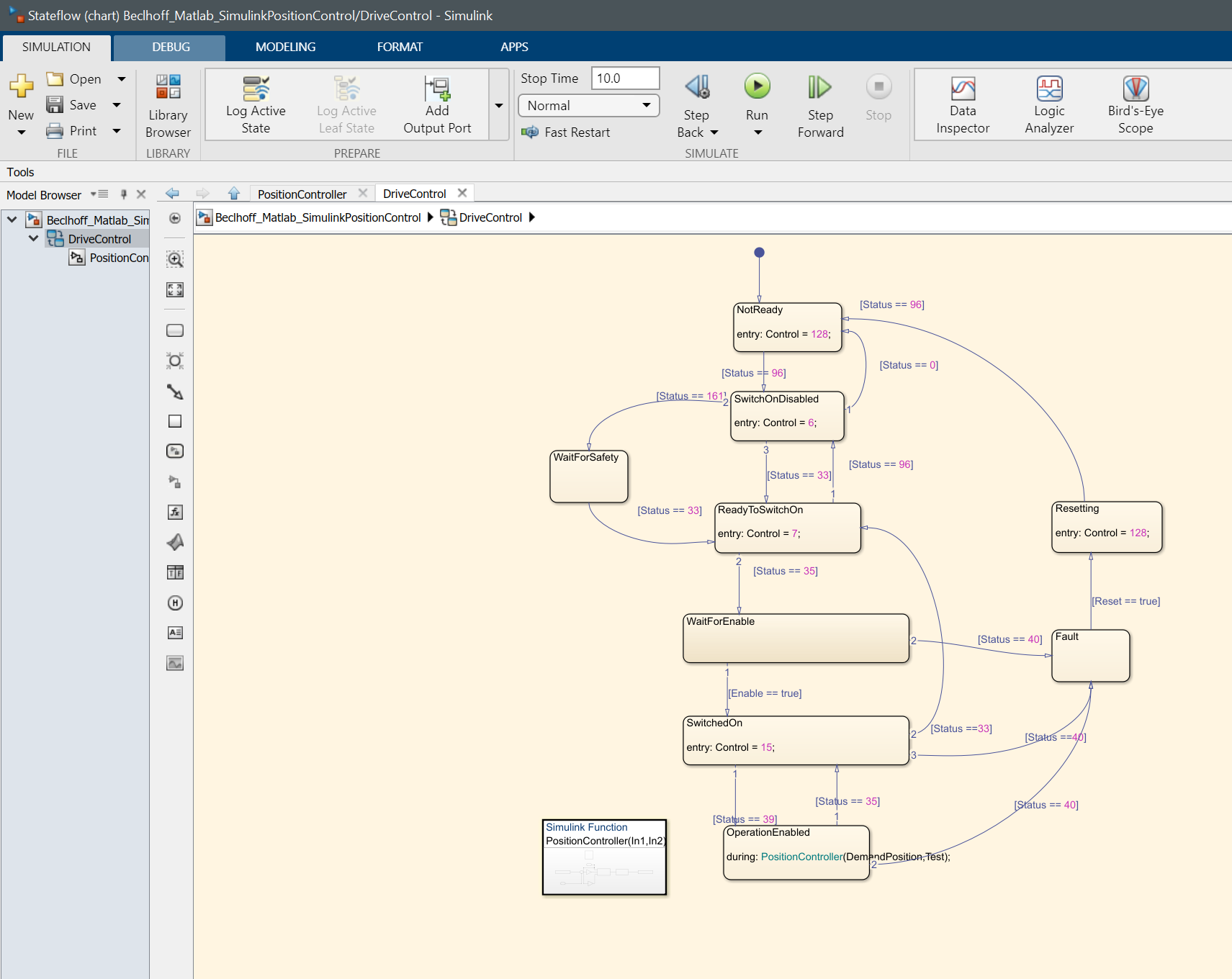The image size is (1232, 979).
Task: Expand arrow after DriveControl breadcrumb
Action: point(532,217)
